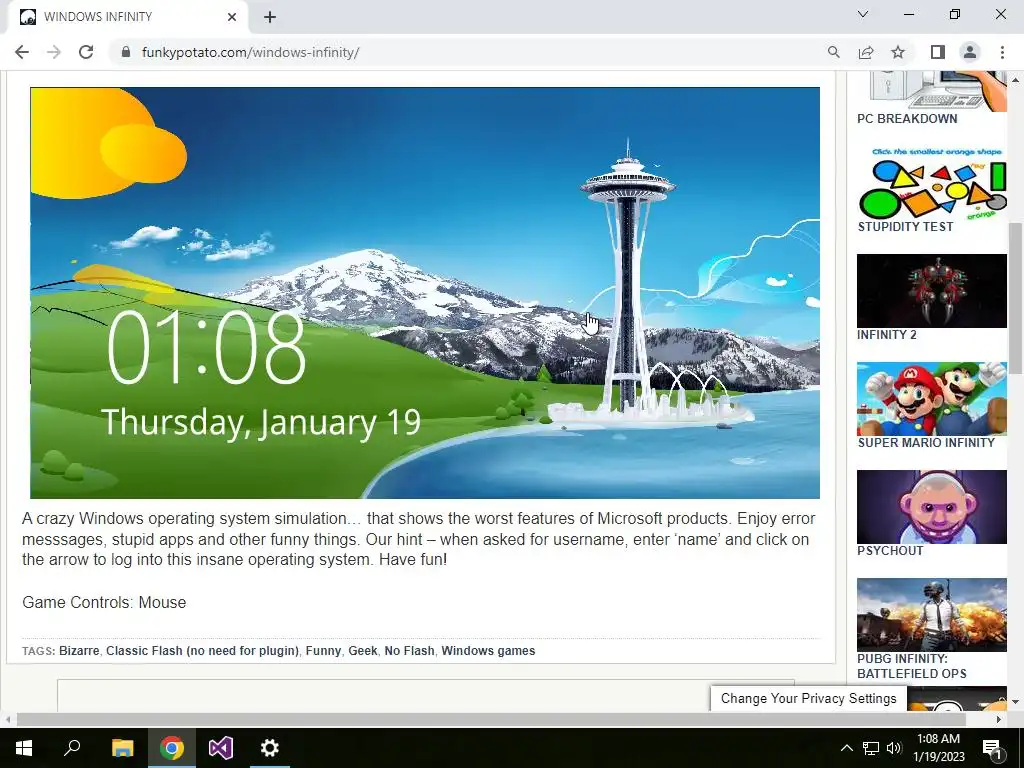Screen dimensions: 1024x768
Task: Open the Windows games tag link
Action: point(488,650)
